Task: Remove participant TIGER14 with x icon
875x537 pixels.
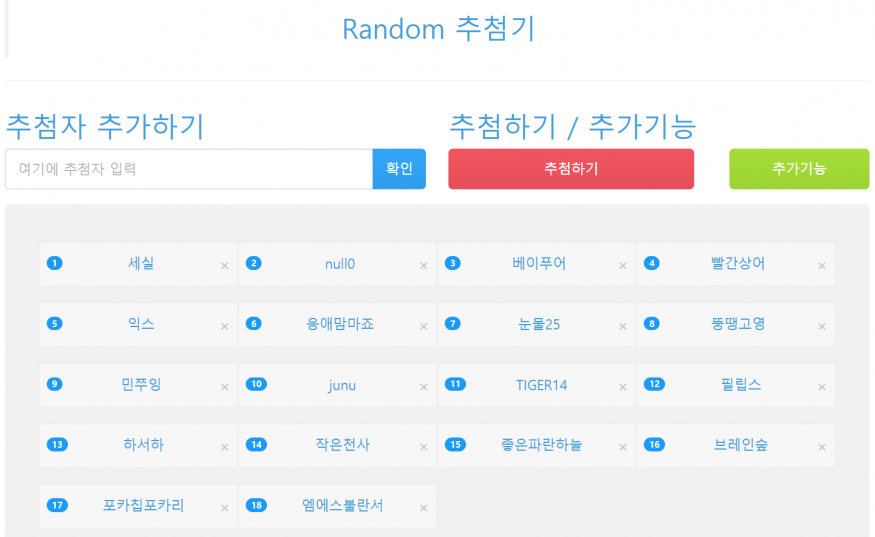Action: 622,387
